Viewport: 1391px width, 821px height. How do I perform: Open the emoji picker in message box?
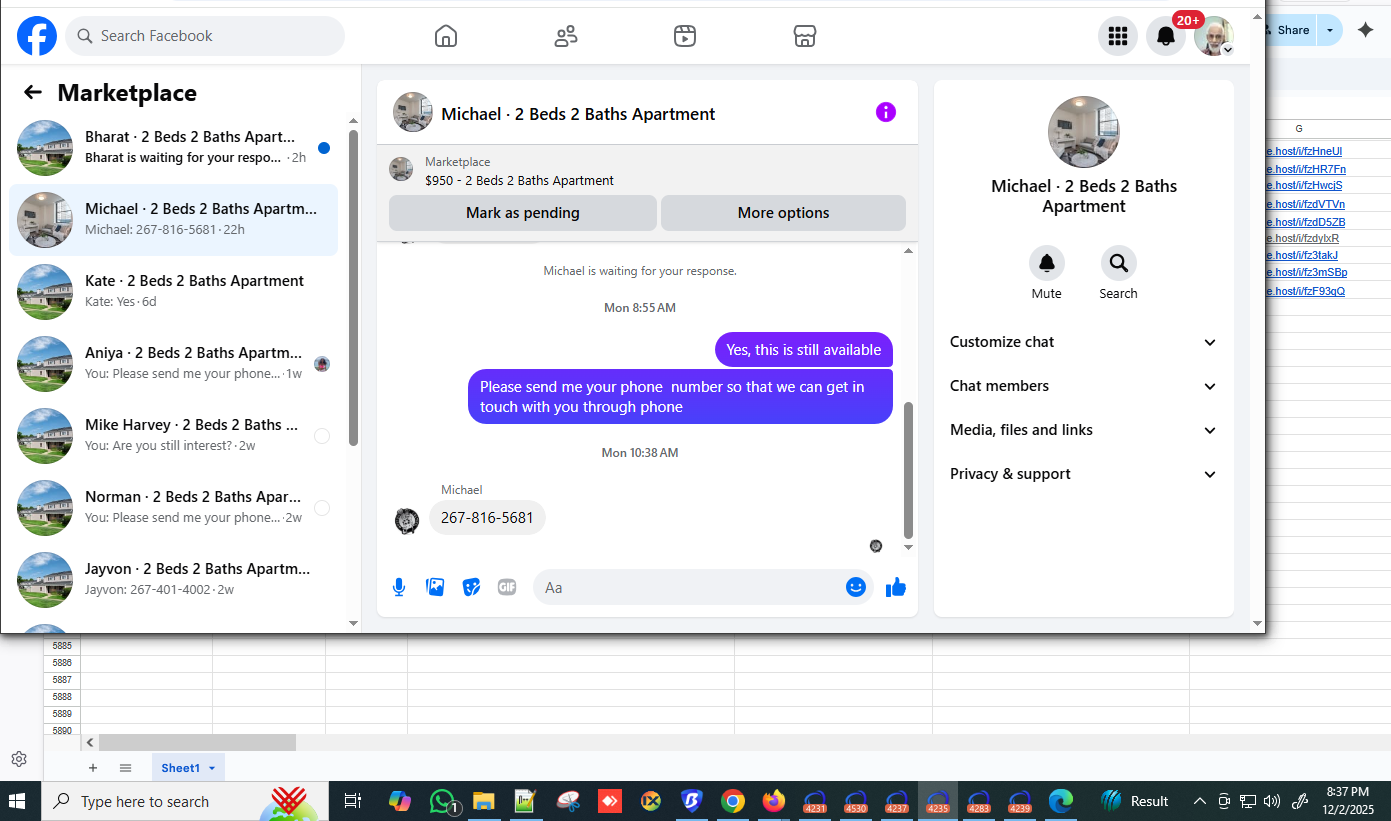click(x=856, y=587)
